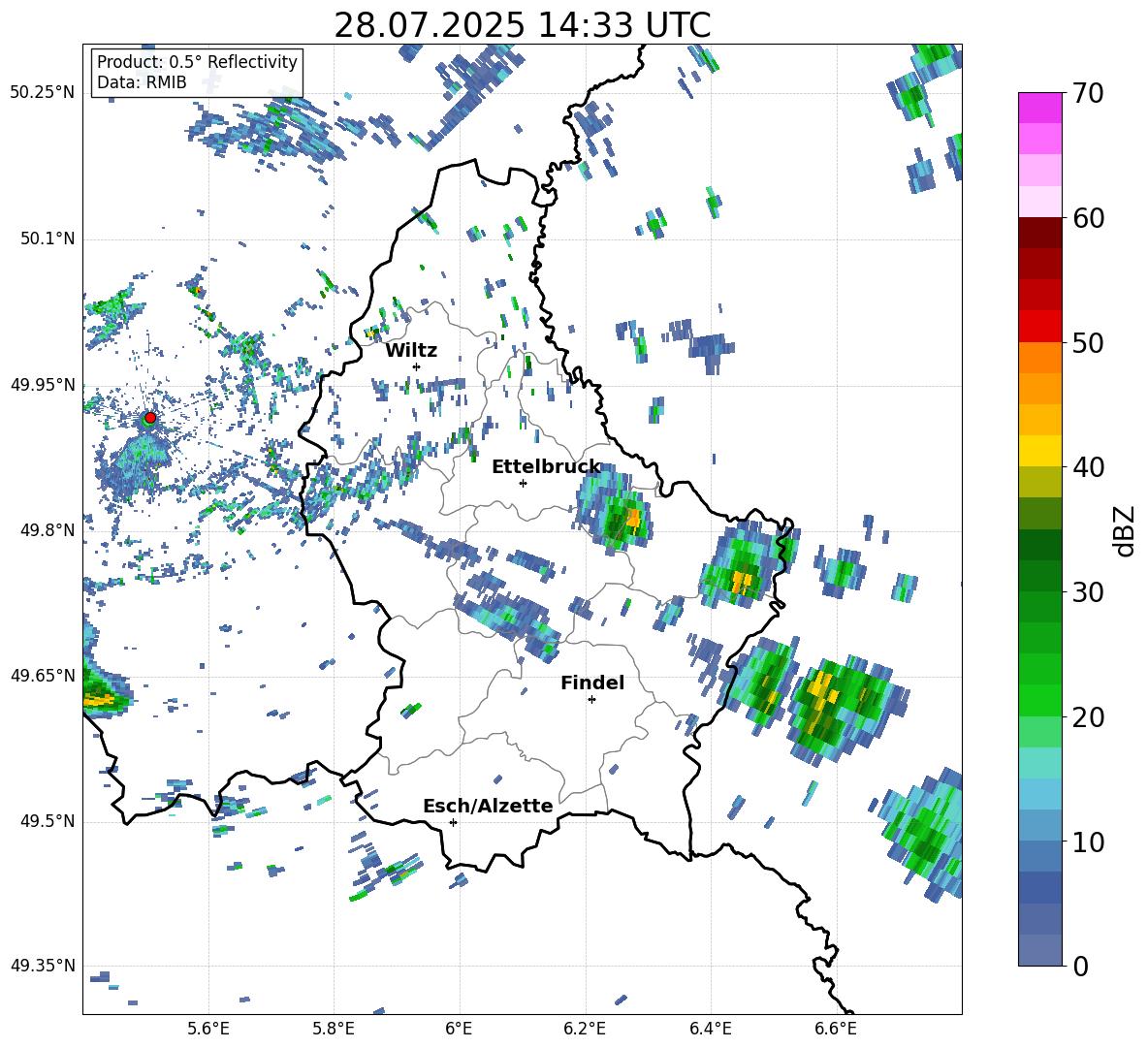The height and width of the screenshot is (1048, 1148).
Task: Click the 49.5°N latitude label
Action: (x=47, y=820)
